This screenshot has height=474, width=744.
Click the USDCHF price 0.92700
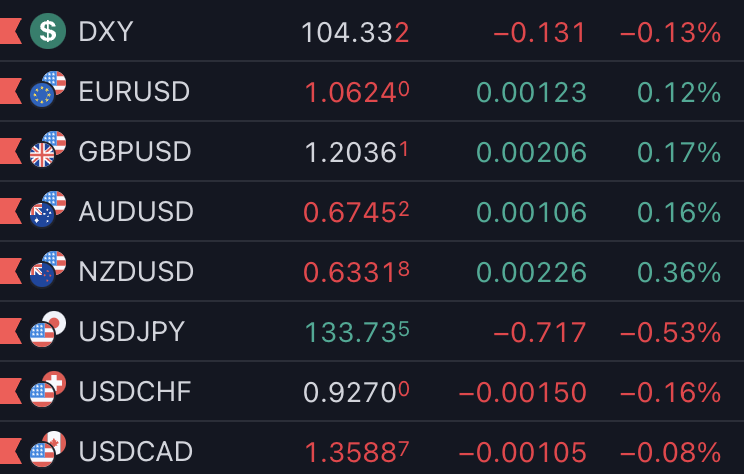click(x=356, y=392)
